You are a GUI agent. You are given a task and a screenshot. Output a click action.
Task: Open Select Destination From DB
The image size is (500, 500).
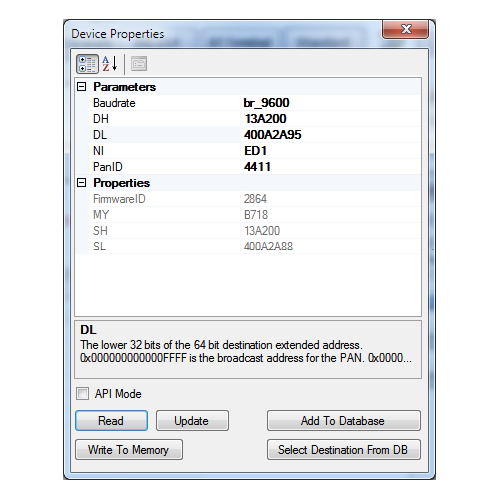point(344,450)
